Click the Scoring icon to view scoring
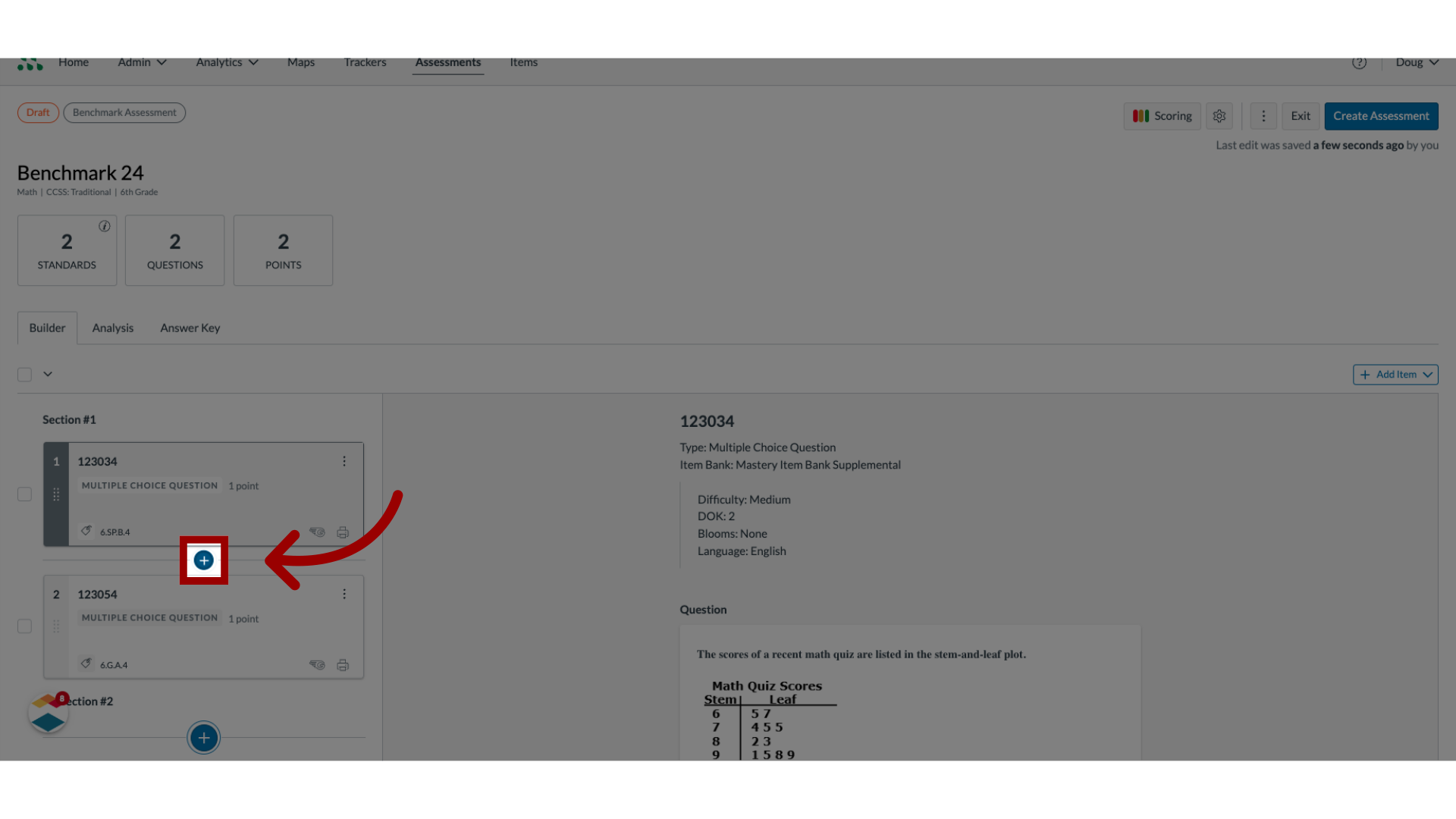This screenshot has height=819, width=1456. click(1162, 115)
